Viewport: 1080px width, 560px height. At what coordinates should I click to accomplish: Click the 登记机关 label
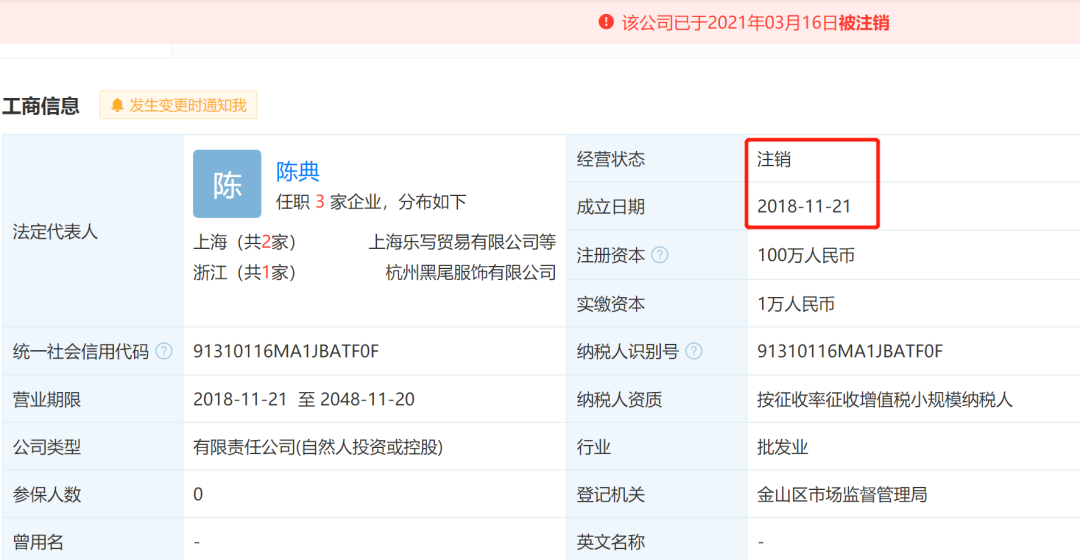610,495
